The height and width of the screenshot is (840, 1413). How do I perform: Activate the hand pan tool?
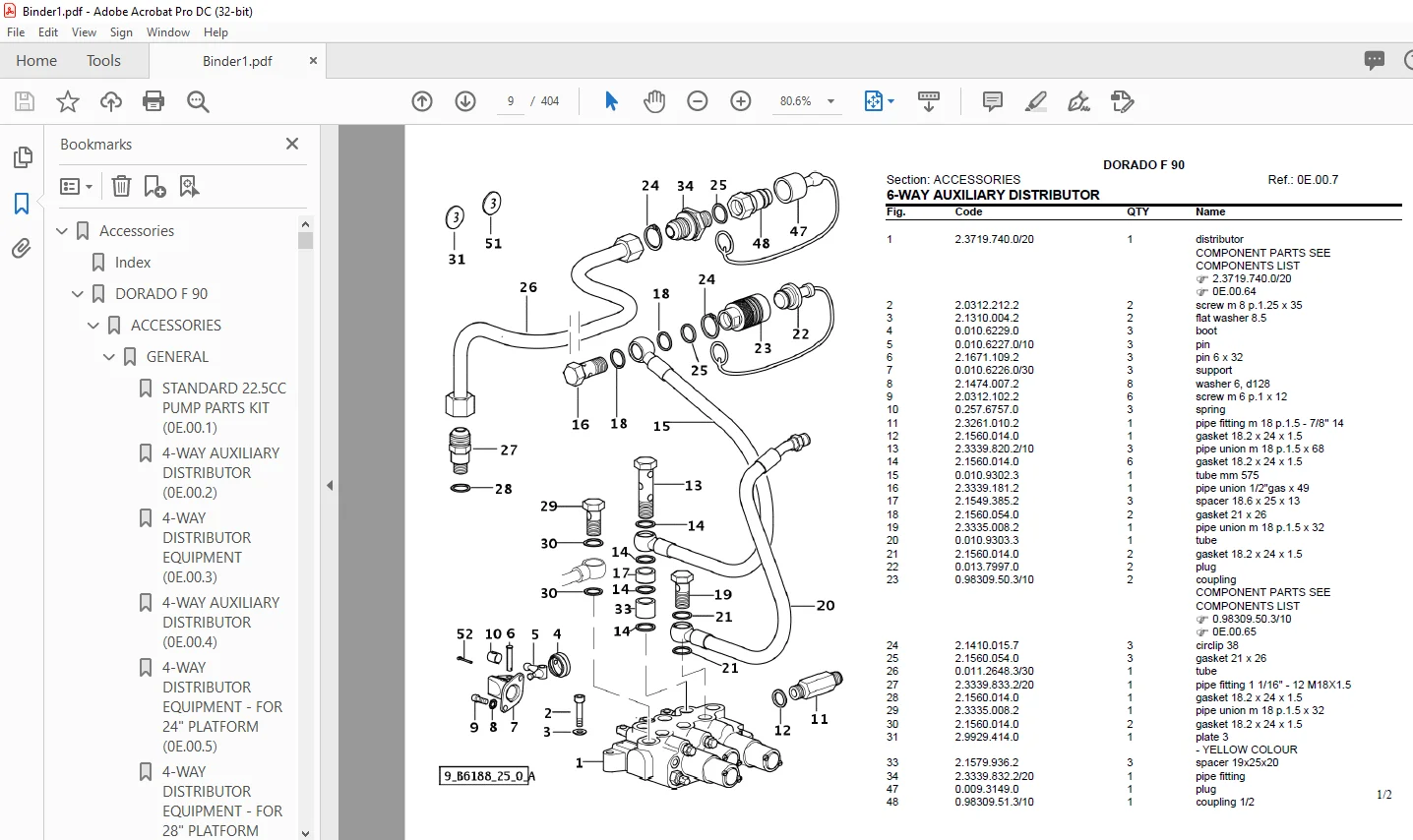(x=654, y=101)
